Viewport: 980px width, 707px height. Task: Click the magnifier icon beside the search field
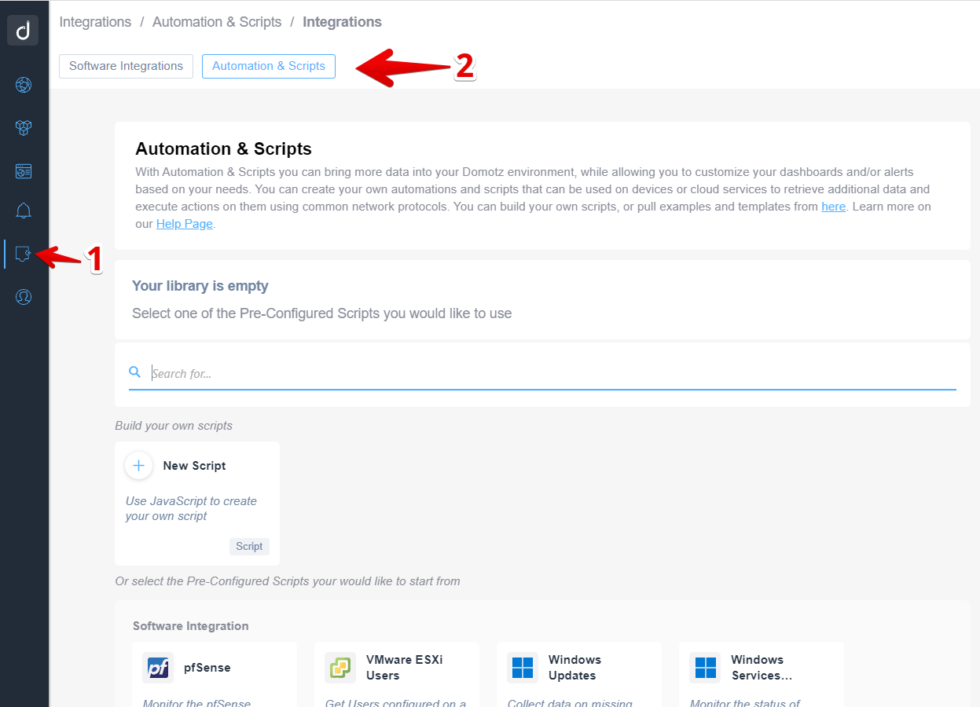[x=135, y=371]
